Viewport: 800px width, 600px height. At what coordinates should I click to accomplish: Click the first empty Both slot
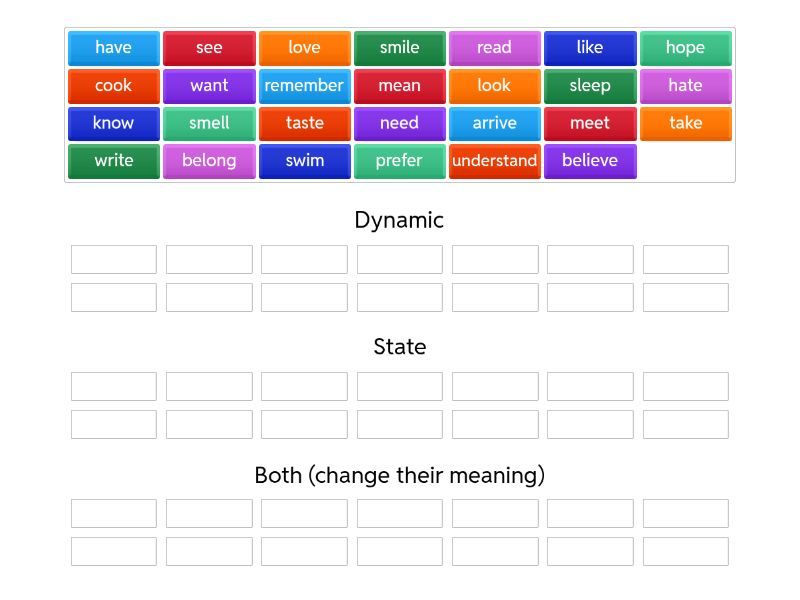pyautogui.click(x=114, y=514)
